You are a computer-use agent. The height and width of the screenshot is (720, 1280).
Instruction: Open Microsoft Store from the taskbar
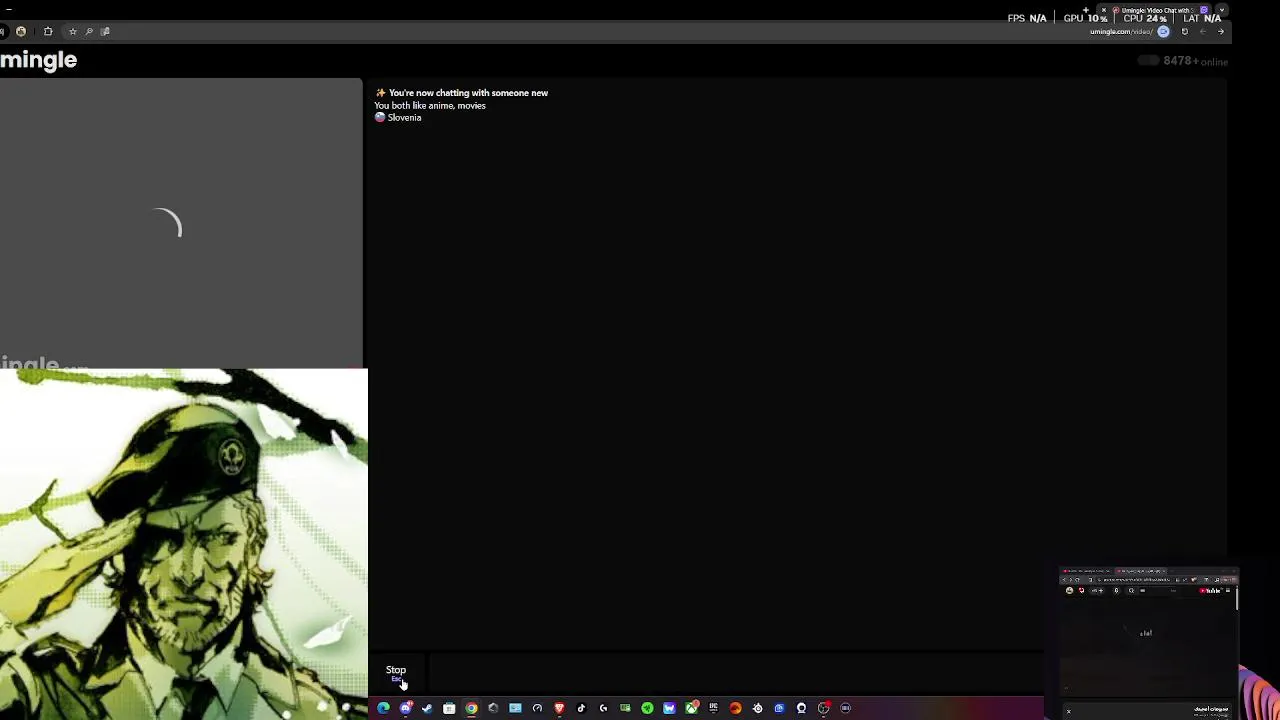(449, 708)
